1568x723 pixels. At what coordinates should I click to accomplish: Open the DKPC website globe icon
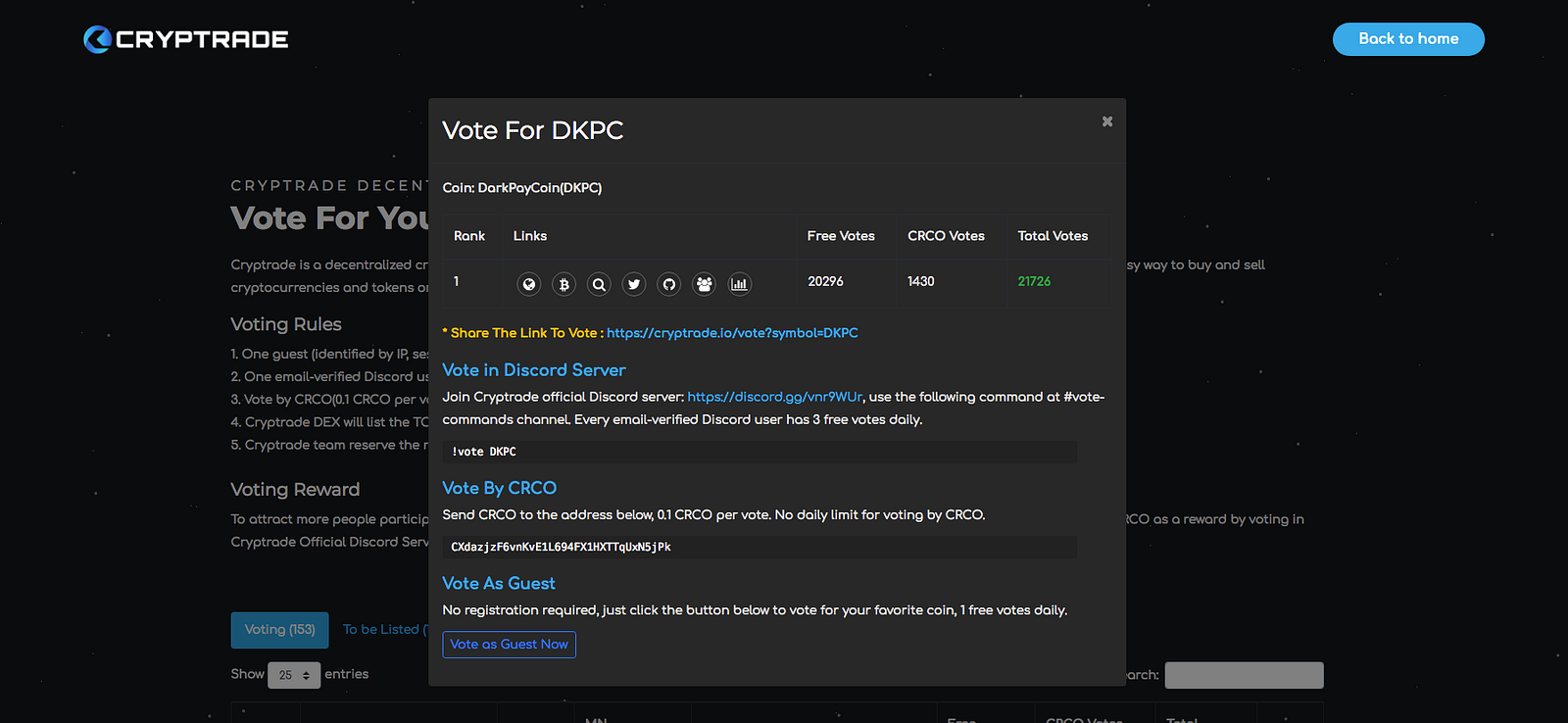tap(529, 284)
